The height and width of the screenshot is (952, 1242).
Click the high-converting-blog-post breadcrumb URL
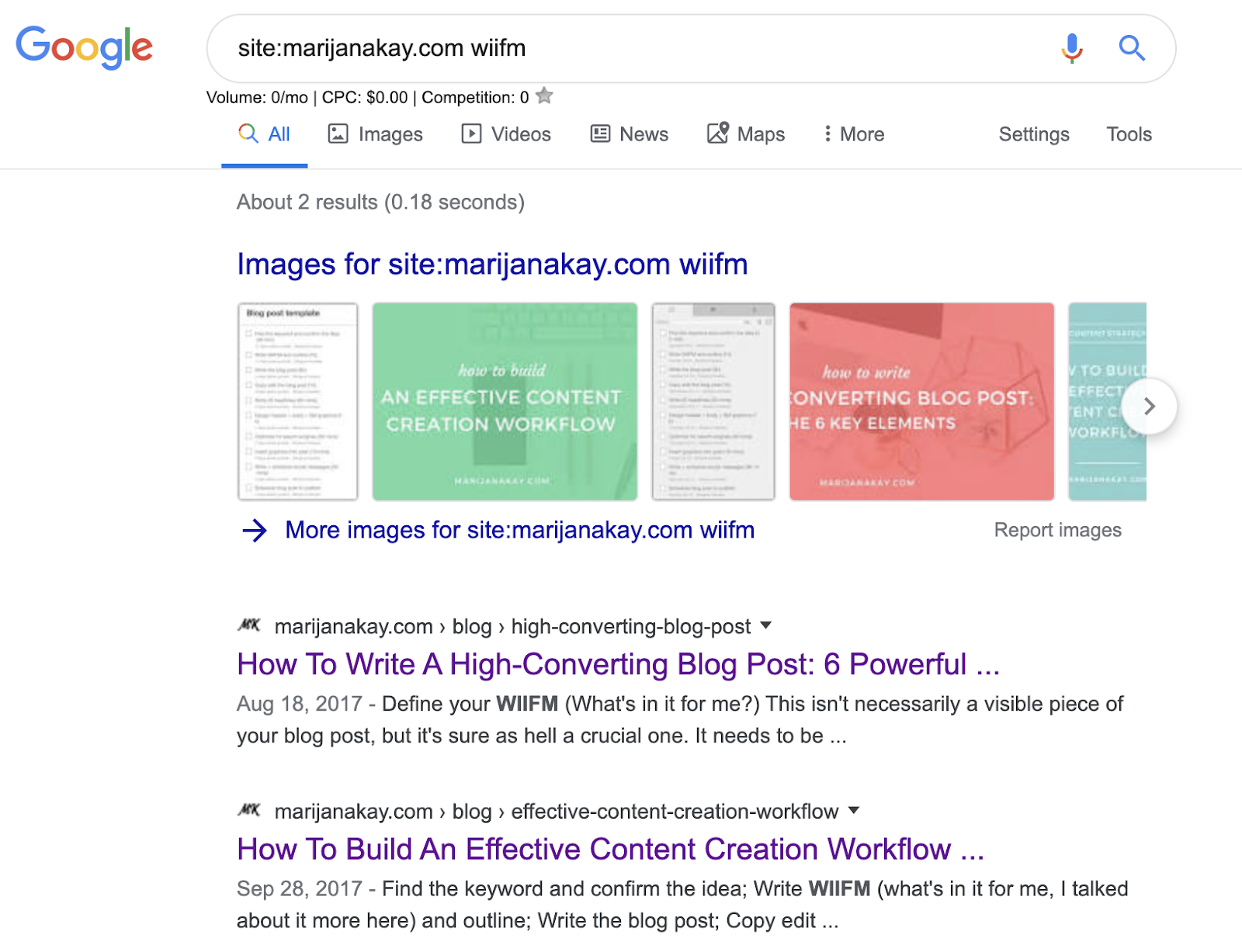(x=512, y=626)
